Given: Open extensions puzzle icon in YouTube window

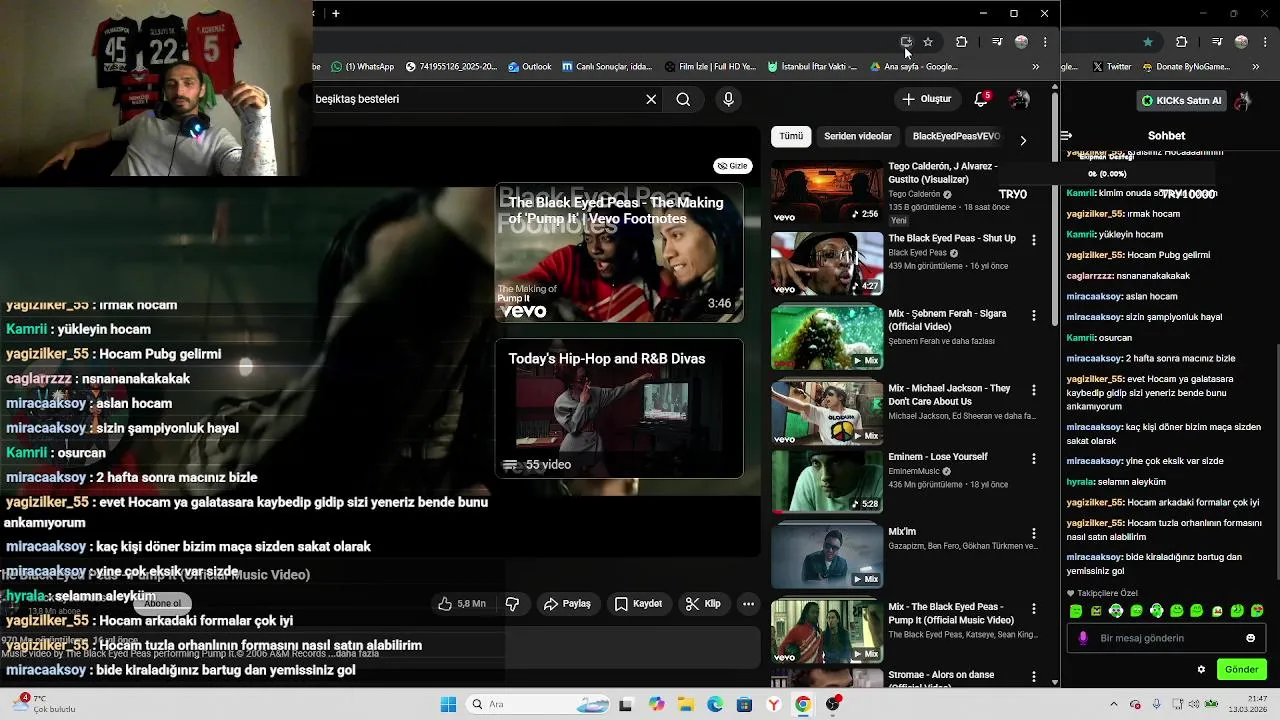Looking at the screenshot, I should coord(961,42).
